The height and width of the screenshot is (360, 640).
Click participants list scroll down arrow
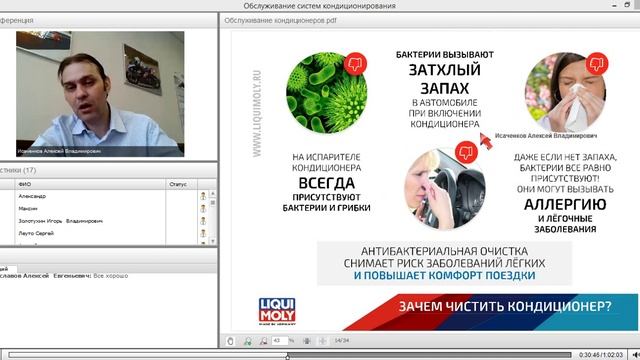pos(213,241)
